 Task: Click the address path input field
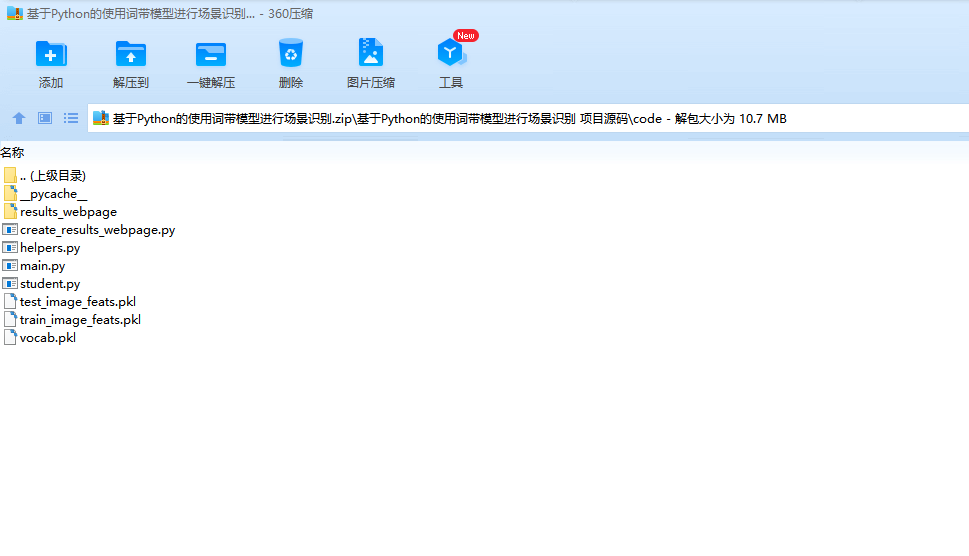click(x=528, y=118)
